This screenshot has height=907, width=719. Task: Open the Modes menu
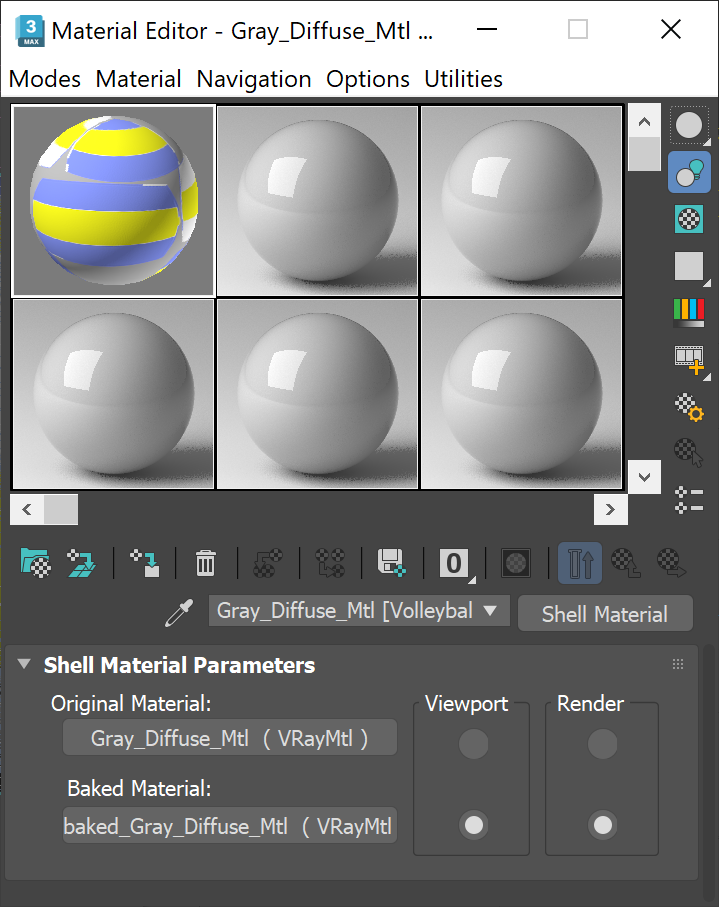point(45,79)
